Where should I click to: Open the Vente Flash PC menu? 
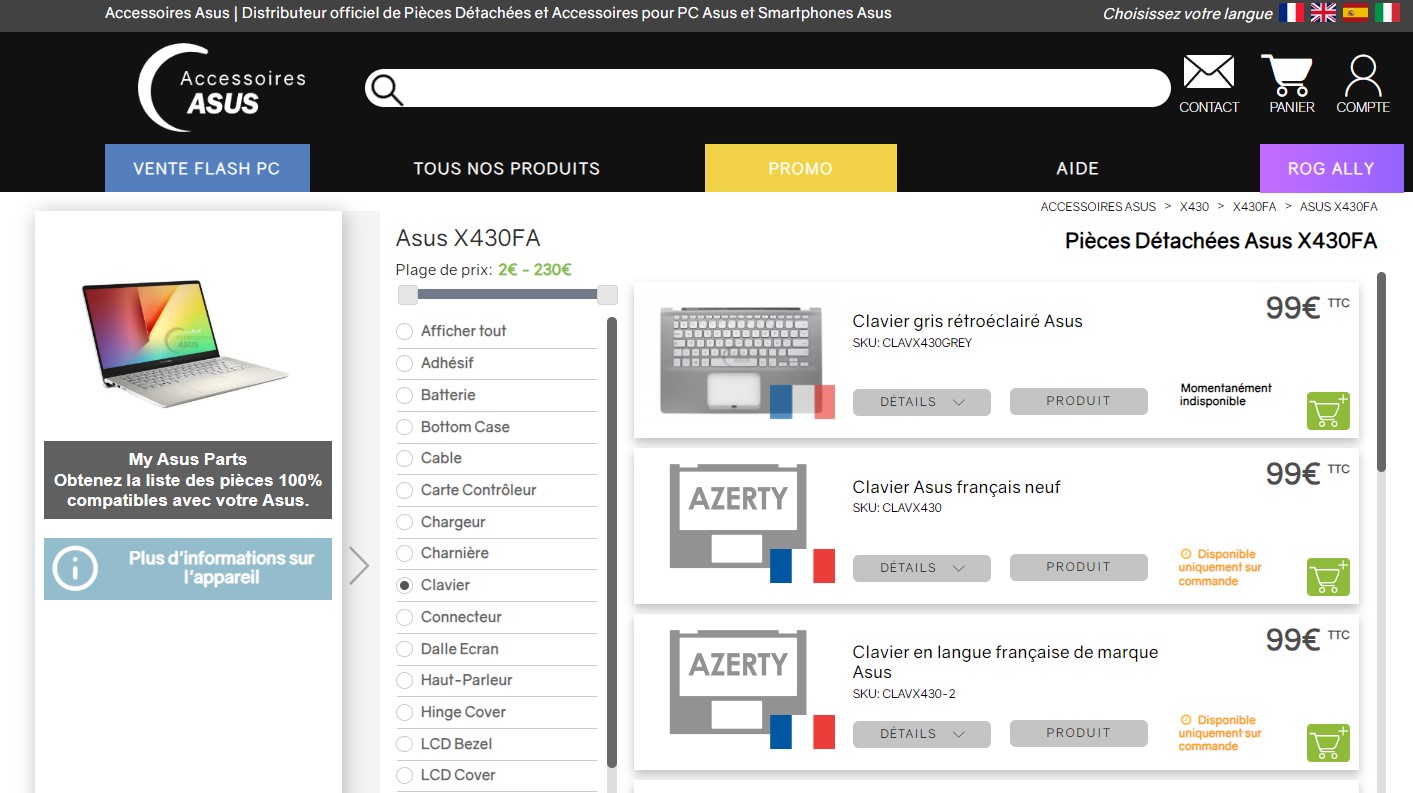pyautogui.click(x=207, y=168)
